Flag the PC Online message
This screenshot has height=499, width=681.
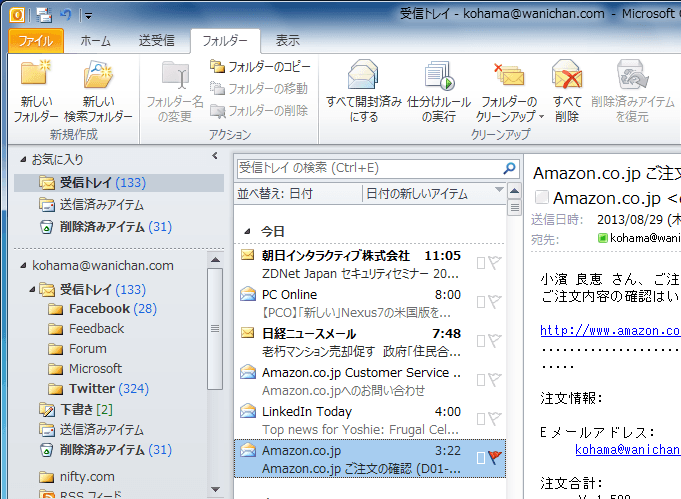pyautogui.click(x=495, y=301)
